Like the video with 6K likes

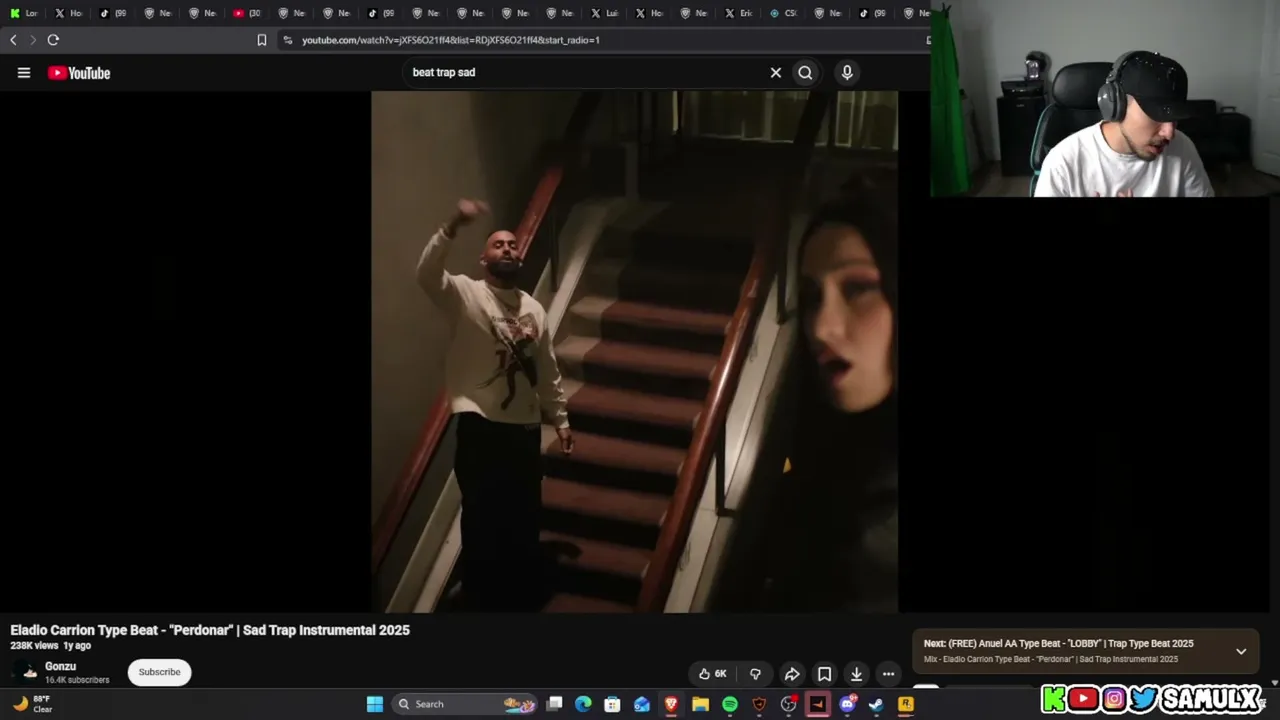tap(713, 674)
